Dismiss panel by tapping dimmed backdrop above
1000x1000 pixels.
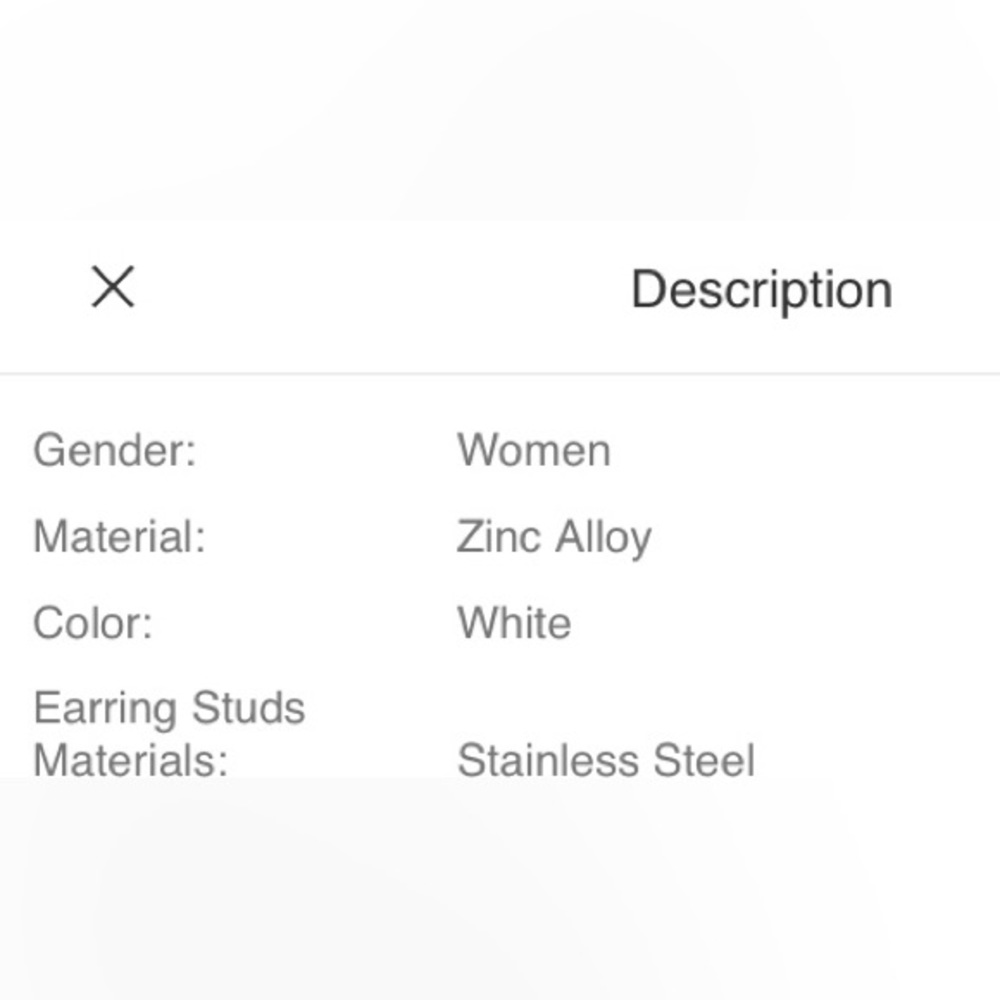coord(500,110)
